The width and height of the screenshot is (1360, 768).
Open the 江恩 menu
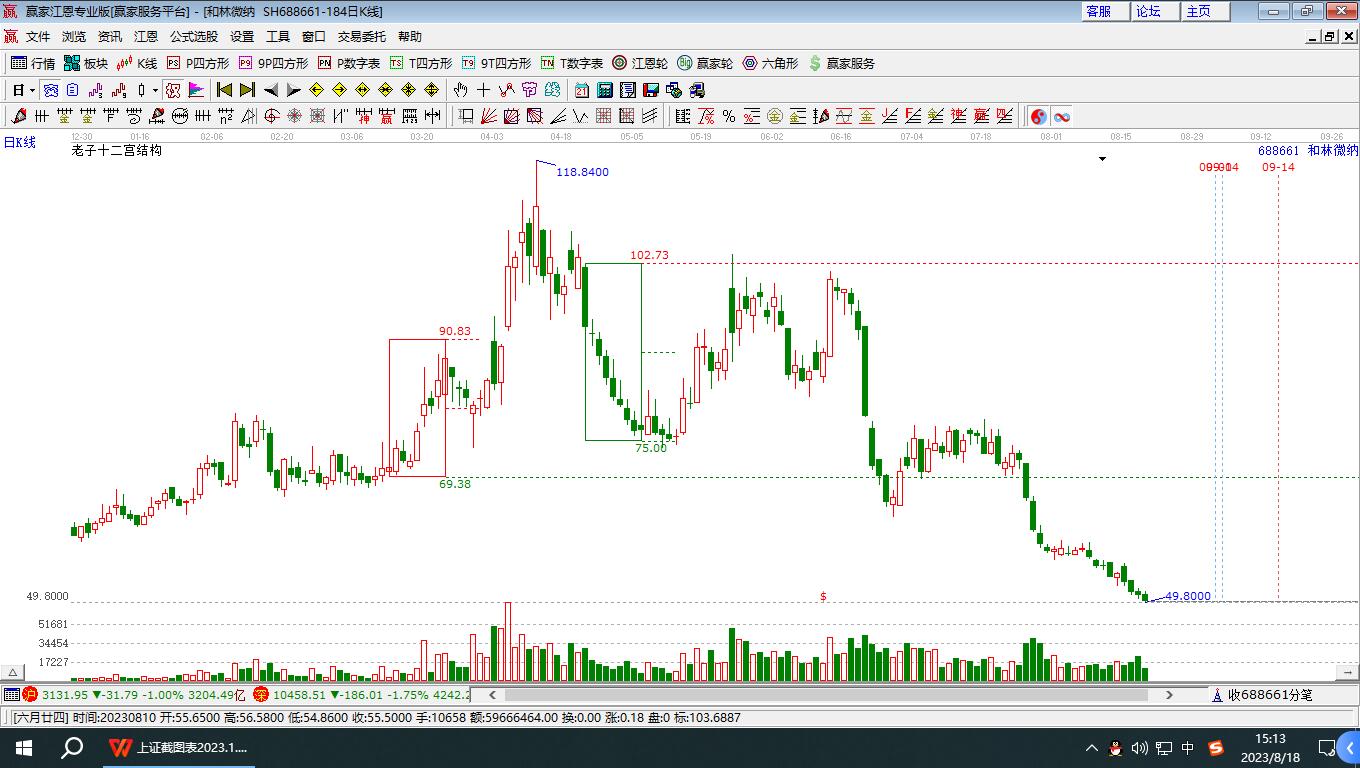click(146, 36)
